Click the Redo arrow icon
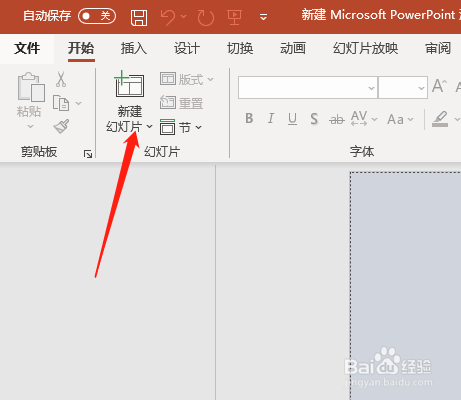The image size is (461, 400). click(206, 17)
